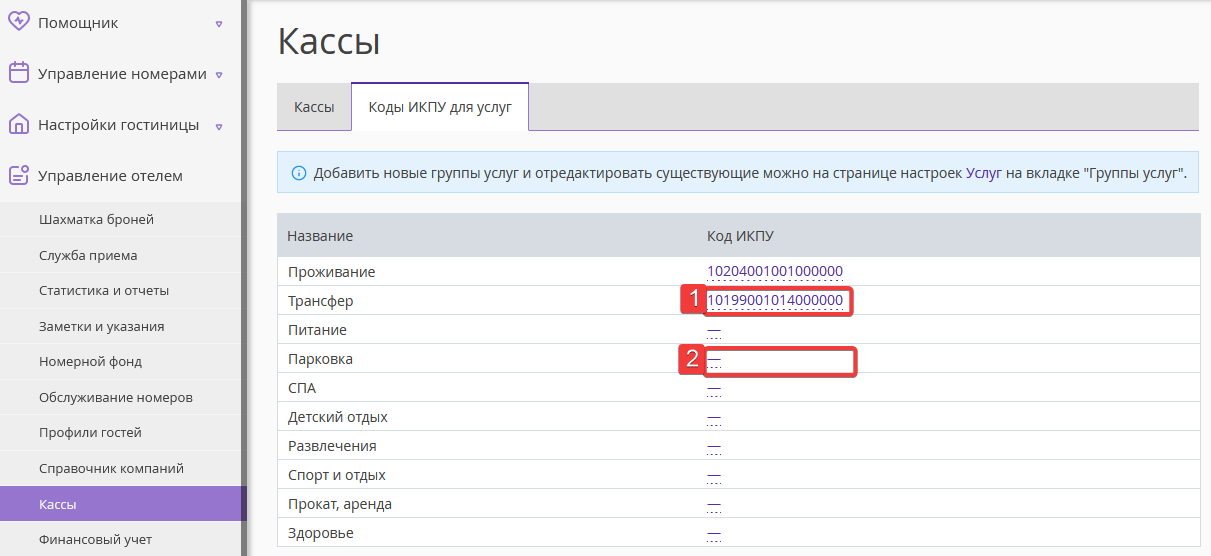Click the Развлечения row name
Screen dimensions: 1211x556
click(x=332, y=446)
